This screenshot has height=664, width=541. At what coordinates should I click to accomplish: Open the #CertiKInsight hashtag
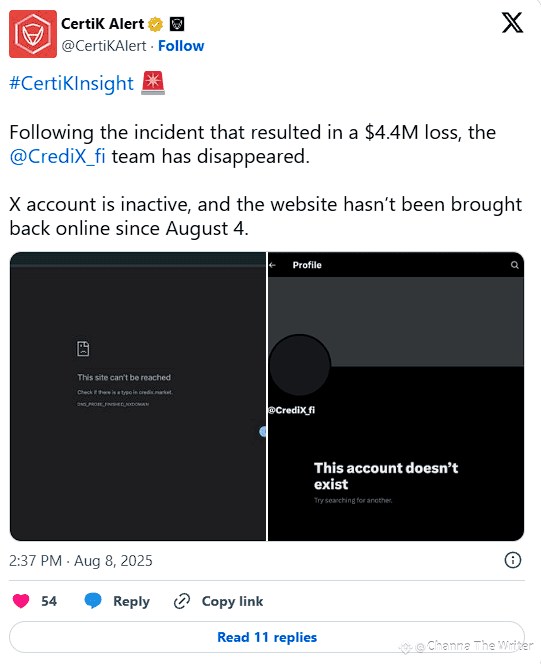tap(72, 83)
